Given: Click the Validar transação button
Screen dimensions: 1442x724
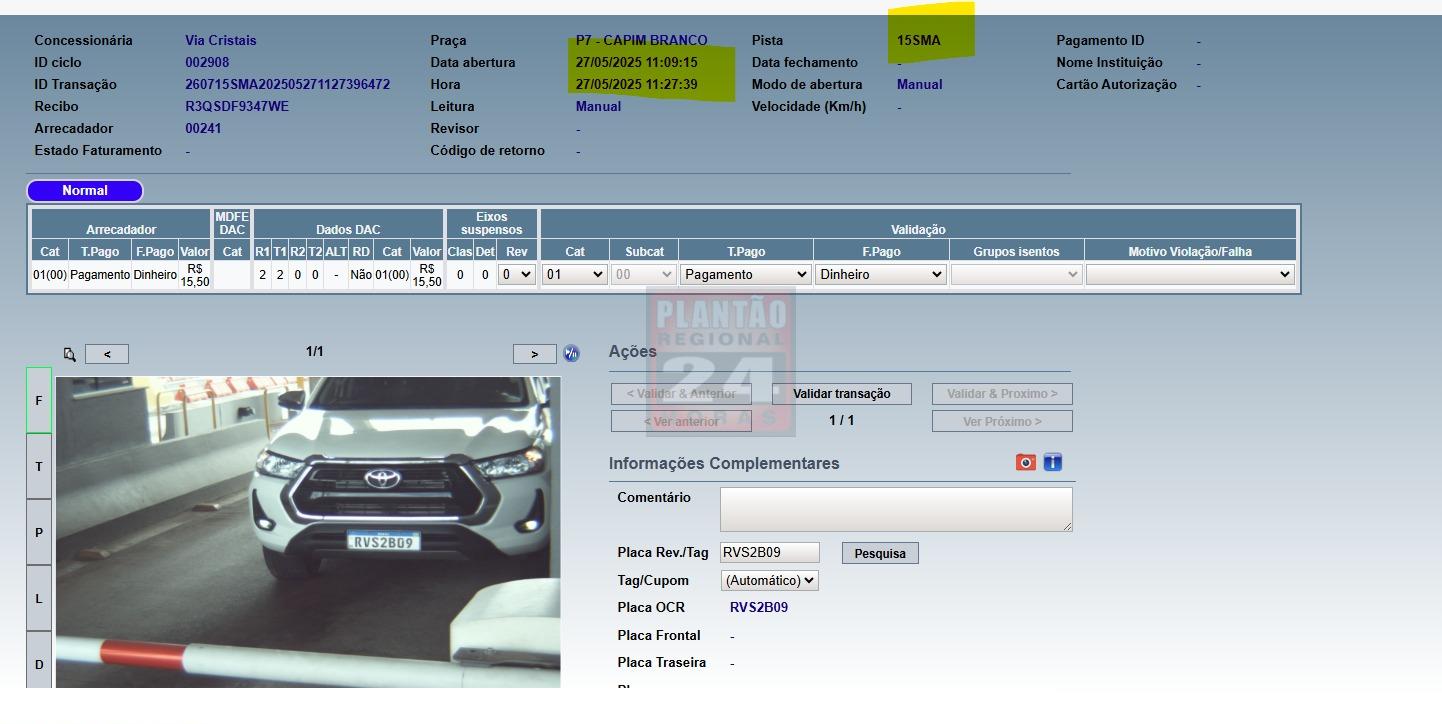Looking at the screenshot, I should tap(841, 394).
